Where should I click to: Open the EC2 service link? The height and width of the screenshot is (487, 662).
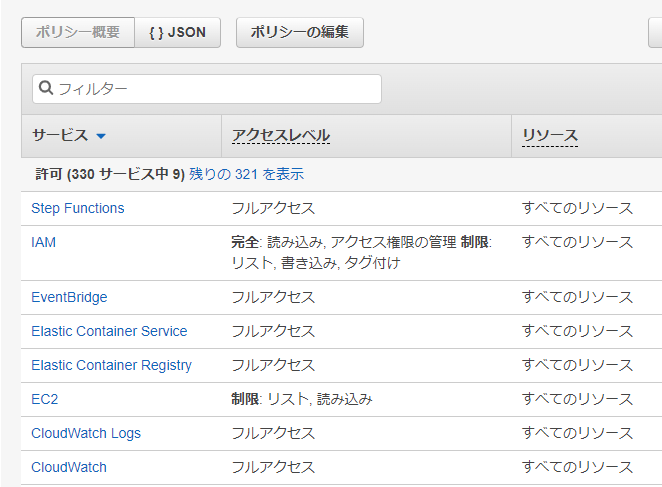(x=45, y=399)
